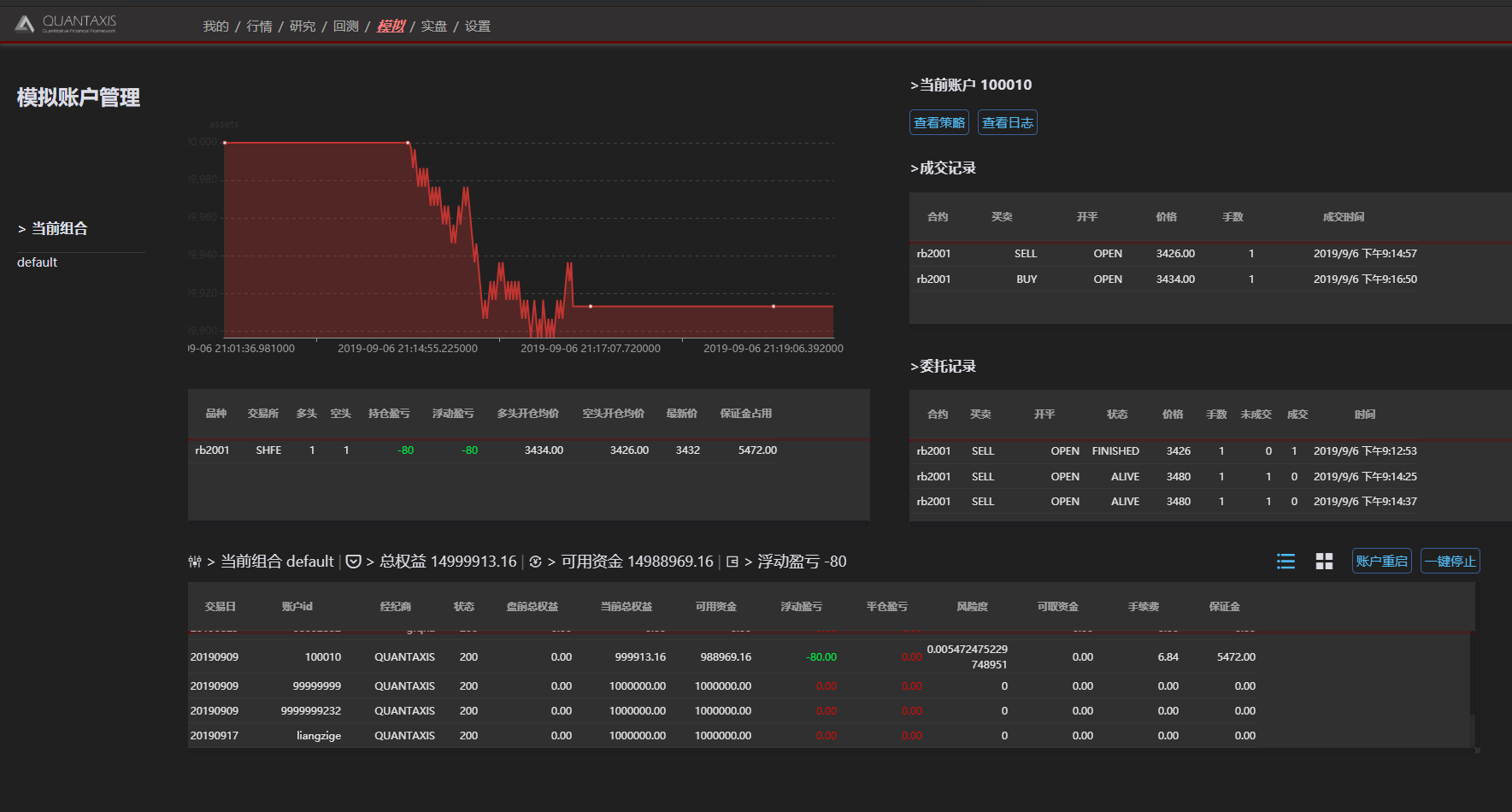
Task: Click the 保证金占用 column header
Action: [745, 414]
